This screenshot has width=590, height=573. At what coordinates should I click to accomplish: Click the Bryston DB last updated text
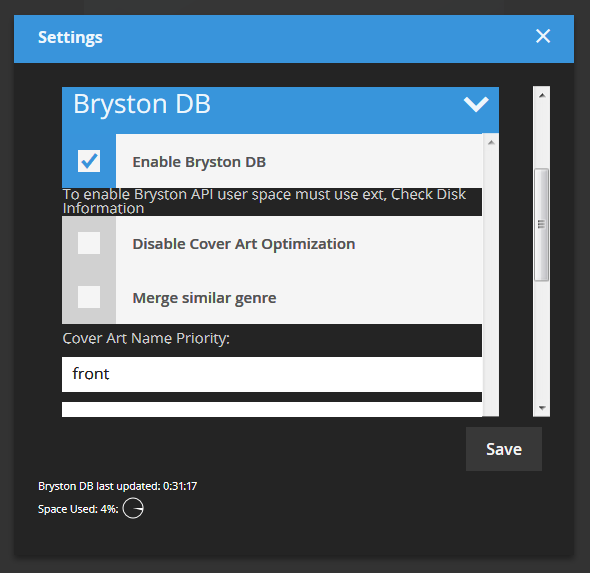point(117,486)
